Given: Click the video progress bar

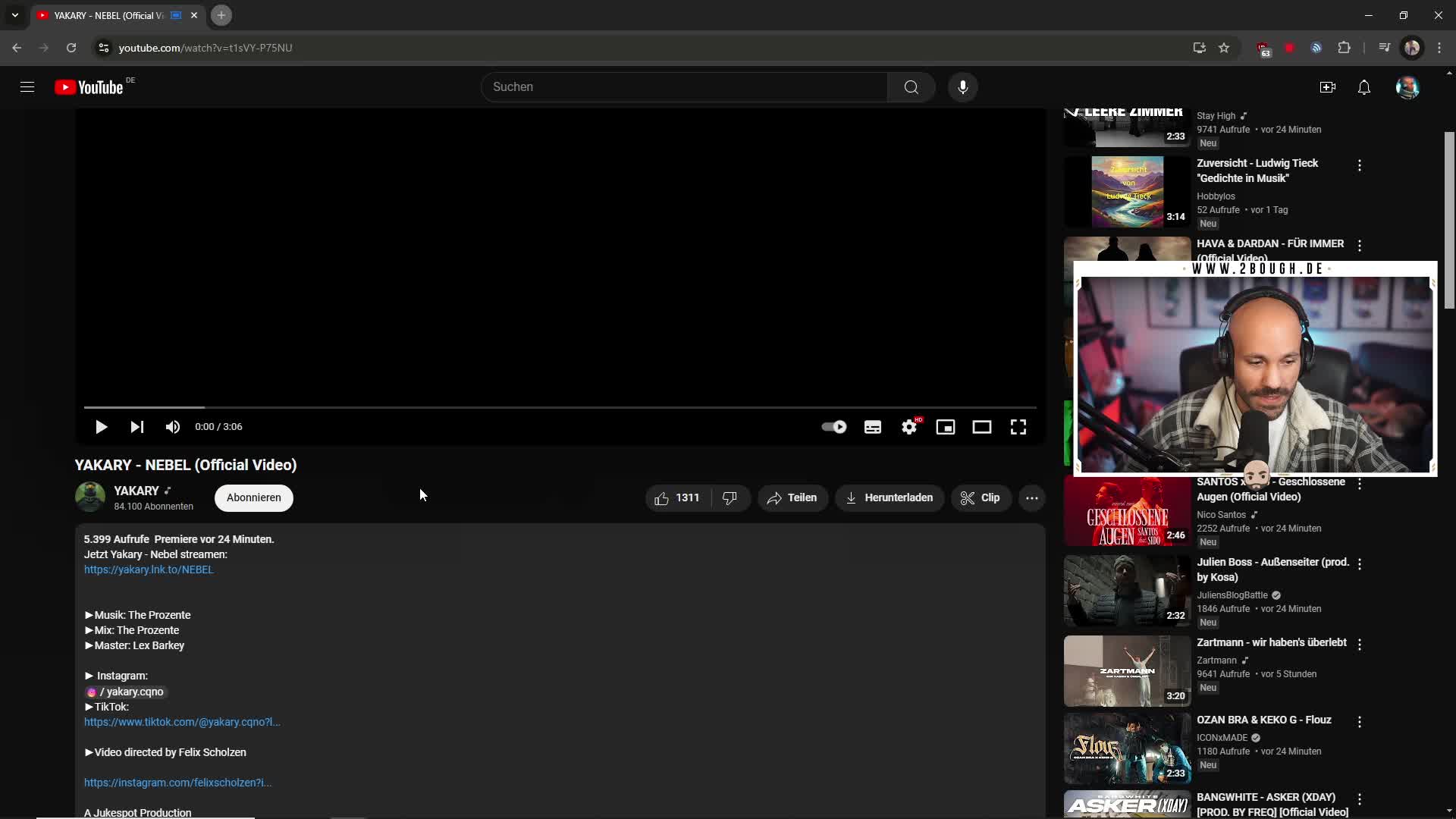Looking at the screenshot, I should tap(560, 408).
